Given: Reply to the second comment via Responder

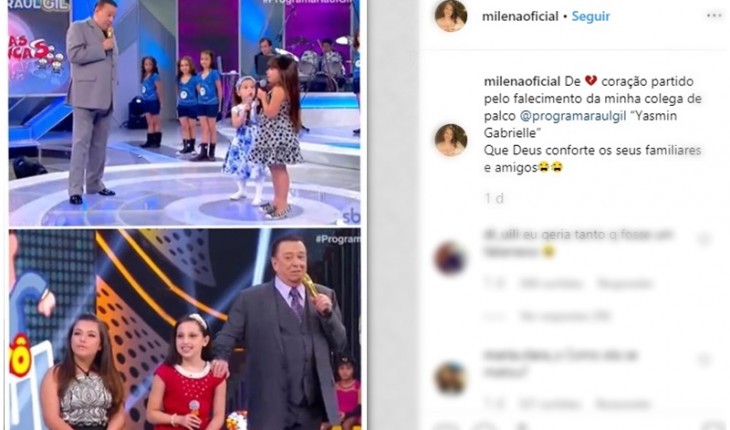Looking at the screenshot, I should pyautogui.click(x=622, y=403).
